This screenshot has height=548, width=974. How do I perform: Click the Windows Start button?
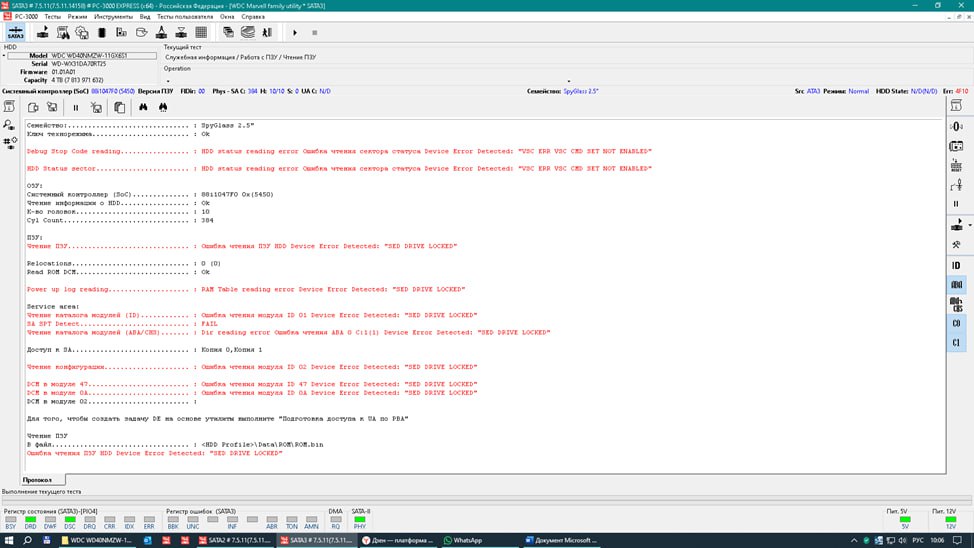[x=9, y=541]
